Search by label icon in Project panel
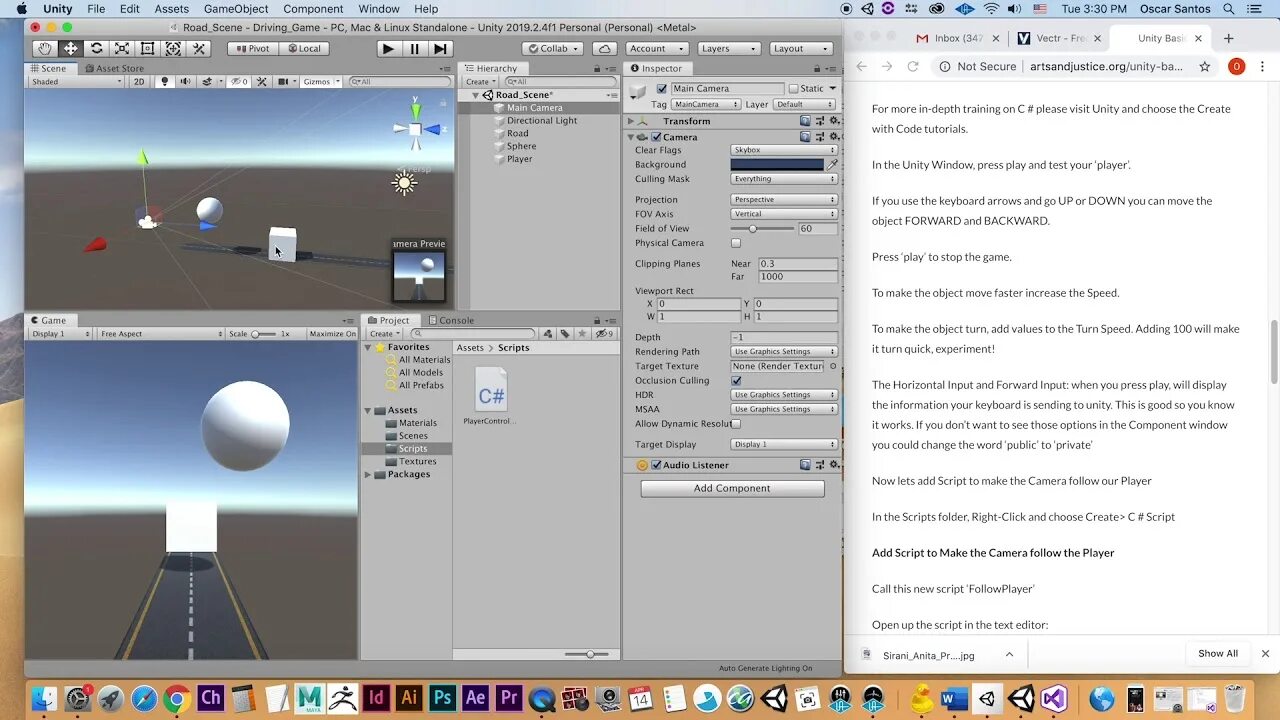 (565, 334)
